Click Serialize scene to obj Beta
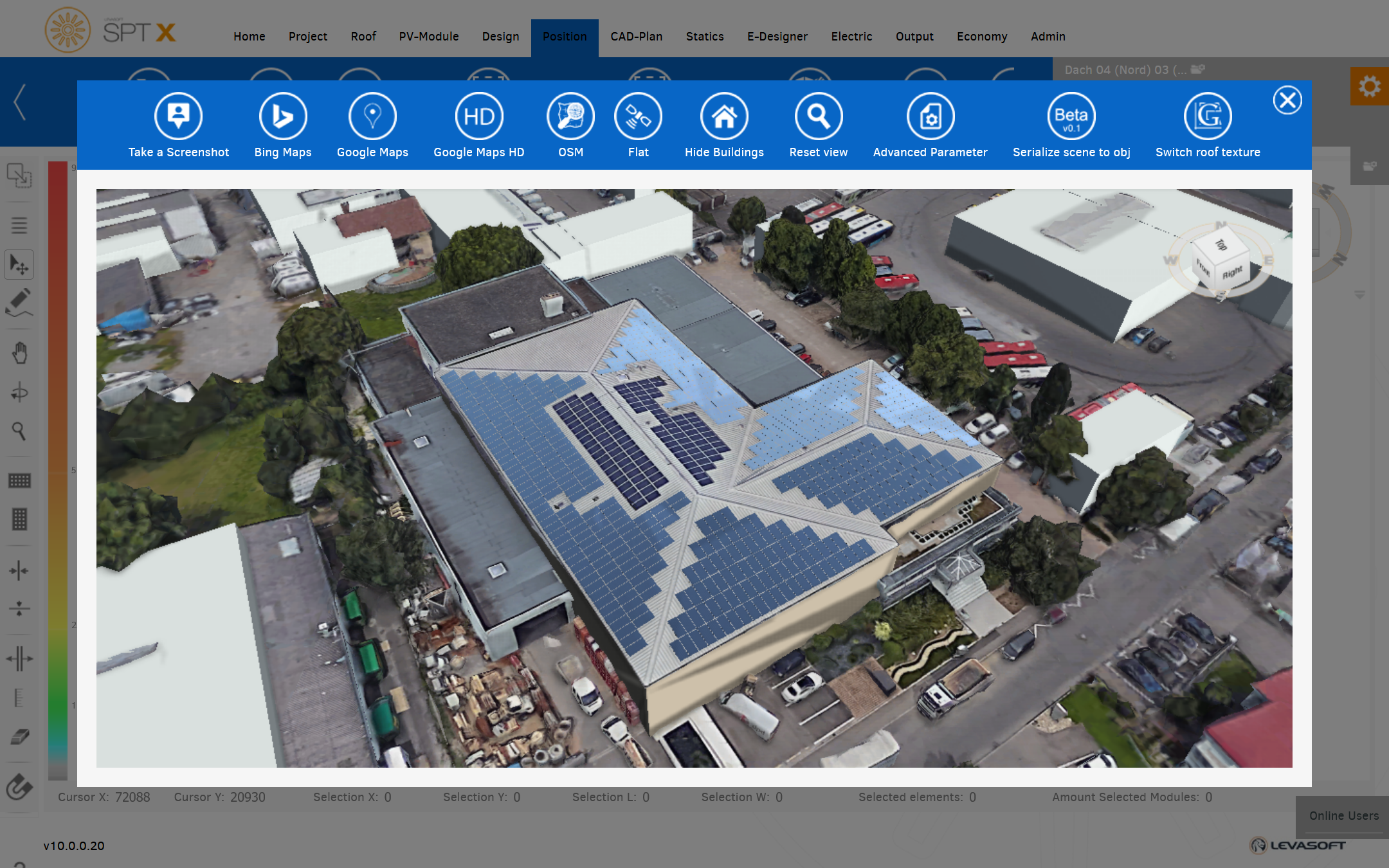Screen dimensions: 1389x868 (1071, 116)
